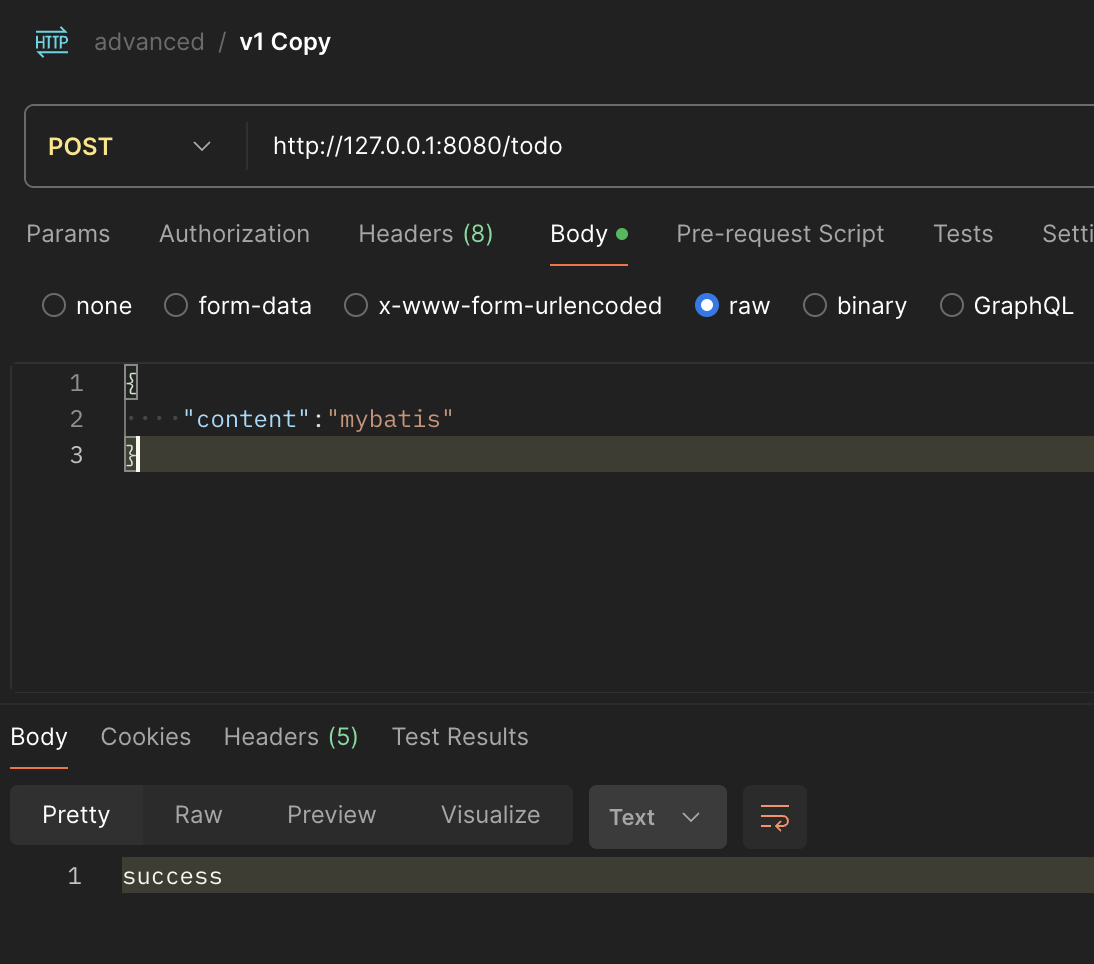This screenshot has height=964, width=1094.
Task: Switch to the Params tab
Action: coord(68,234)
